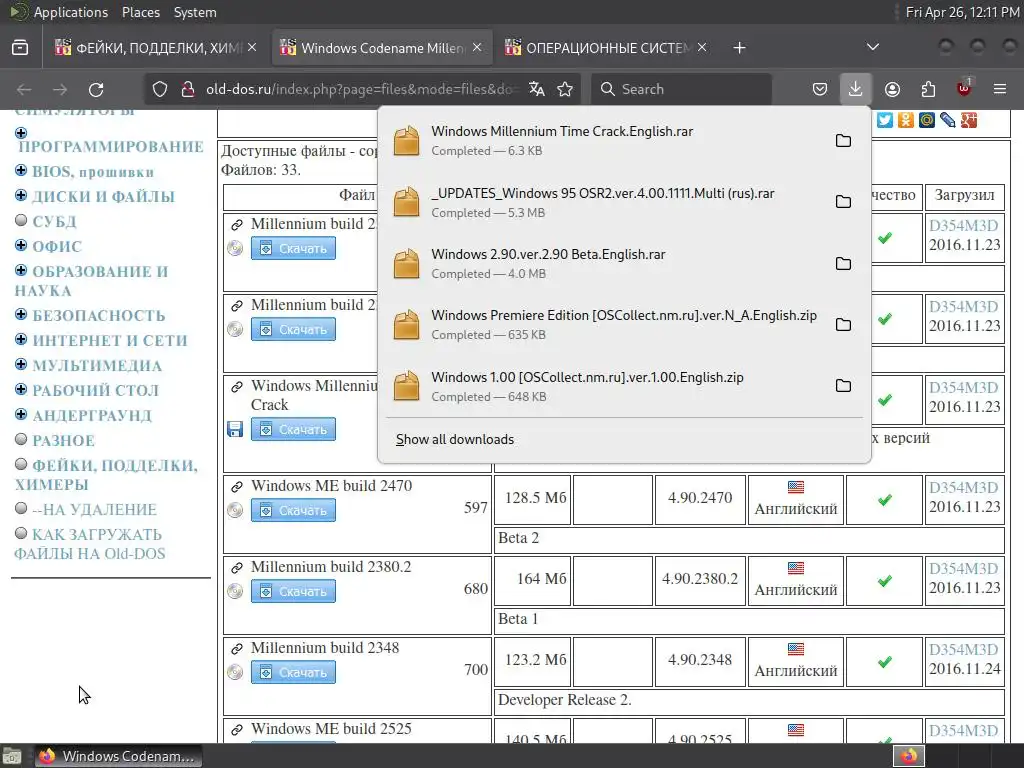Close the ФЕЙКИ, ПОДДЕЛКИ tab

(252, 47)
